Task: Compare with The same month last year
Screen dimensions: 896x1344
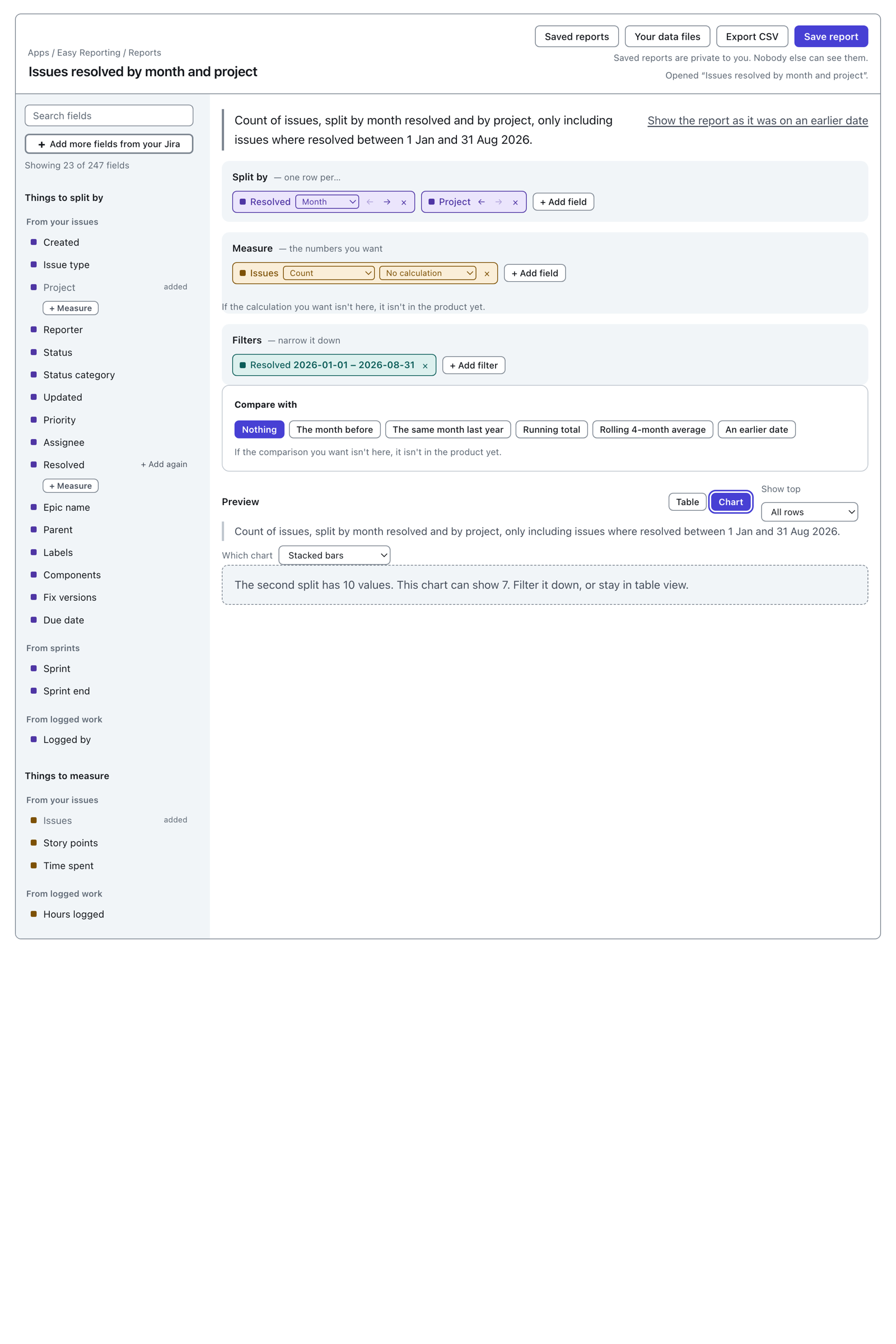Action: click(x=447, y=430)
